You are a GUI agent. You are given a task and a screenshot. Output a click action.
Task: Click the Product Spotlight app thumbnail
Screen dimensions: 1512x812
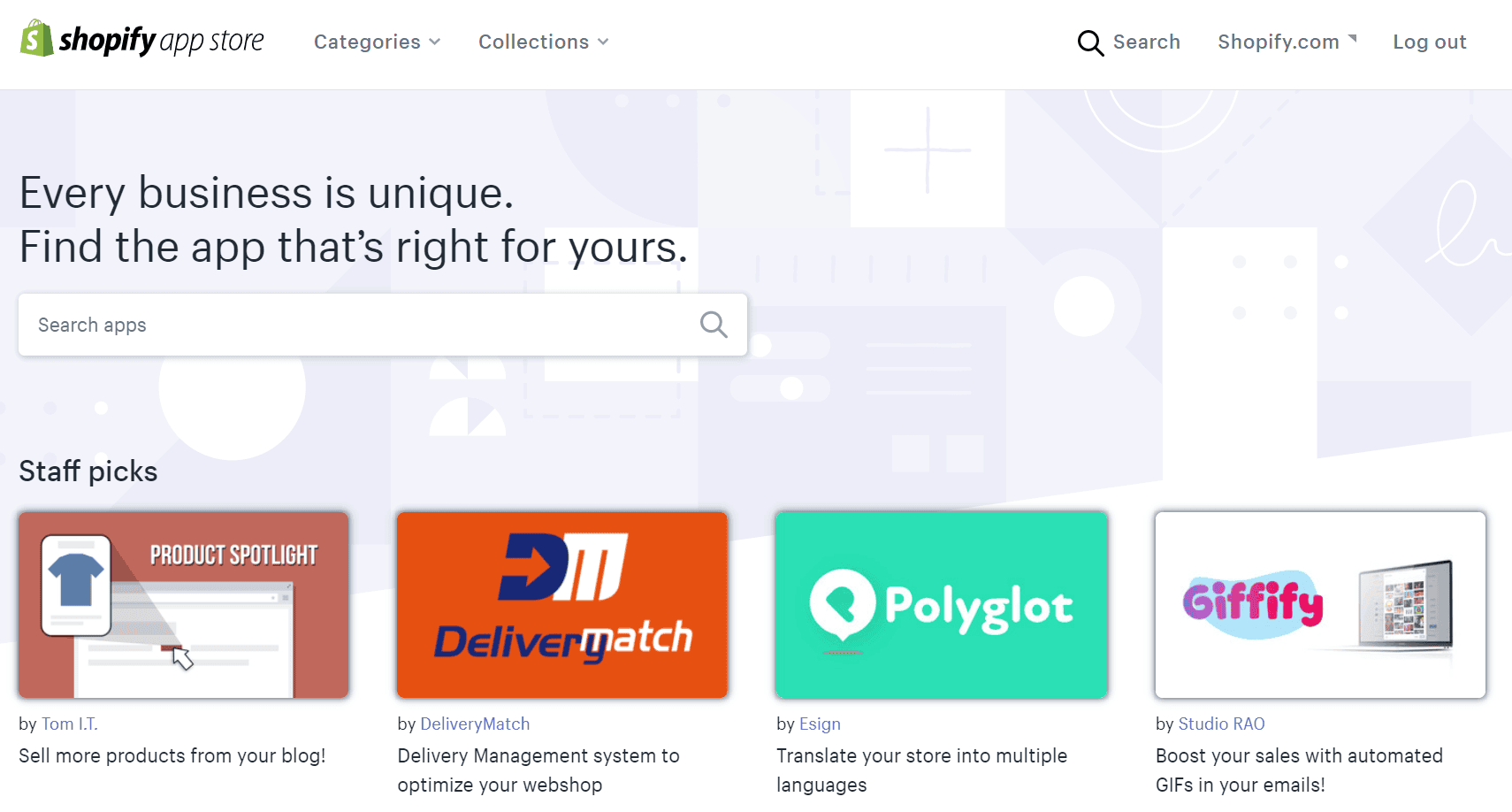[x=183, y=605]
